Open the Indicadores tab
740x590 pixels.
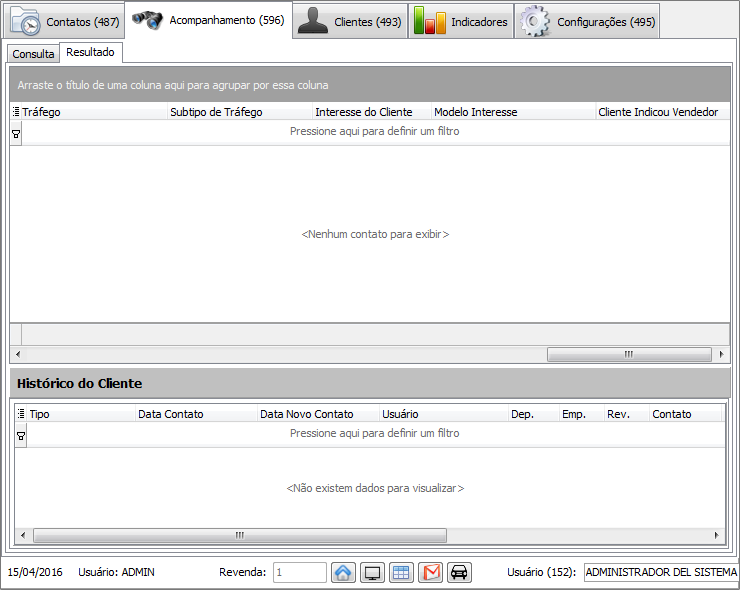point(461,22)
